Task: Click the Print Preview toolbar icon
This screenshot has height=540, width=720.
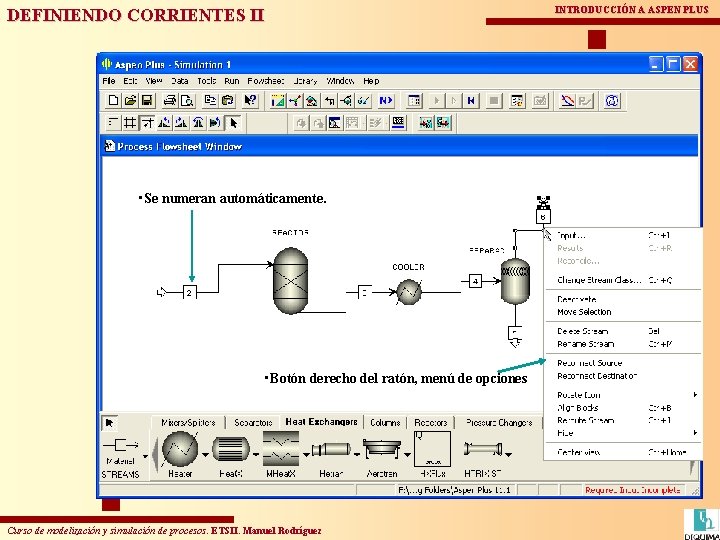Action: click(x=187, y=100)
